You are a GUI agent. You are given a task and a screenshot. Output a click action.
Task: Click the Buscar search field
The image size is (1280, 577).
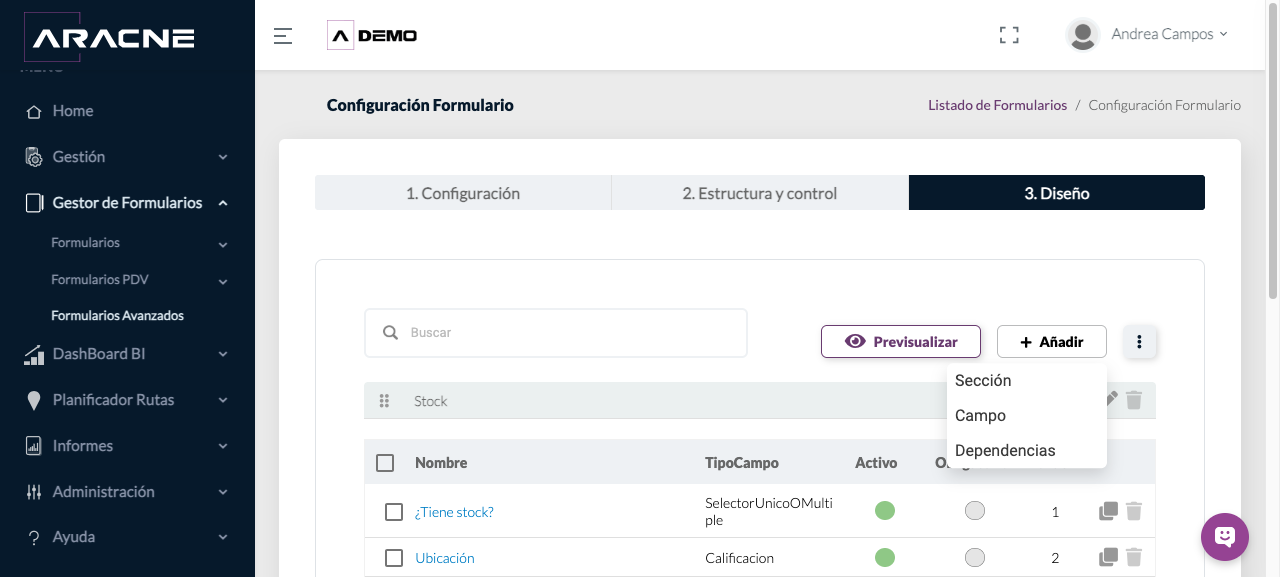click(x=556, y=333)
